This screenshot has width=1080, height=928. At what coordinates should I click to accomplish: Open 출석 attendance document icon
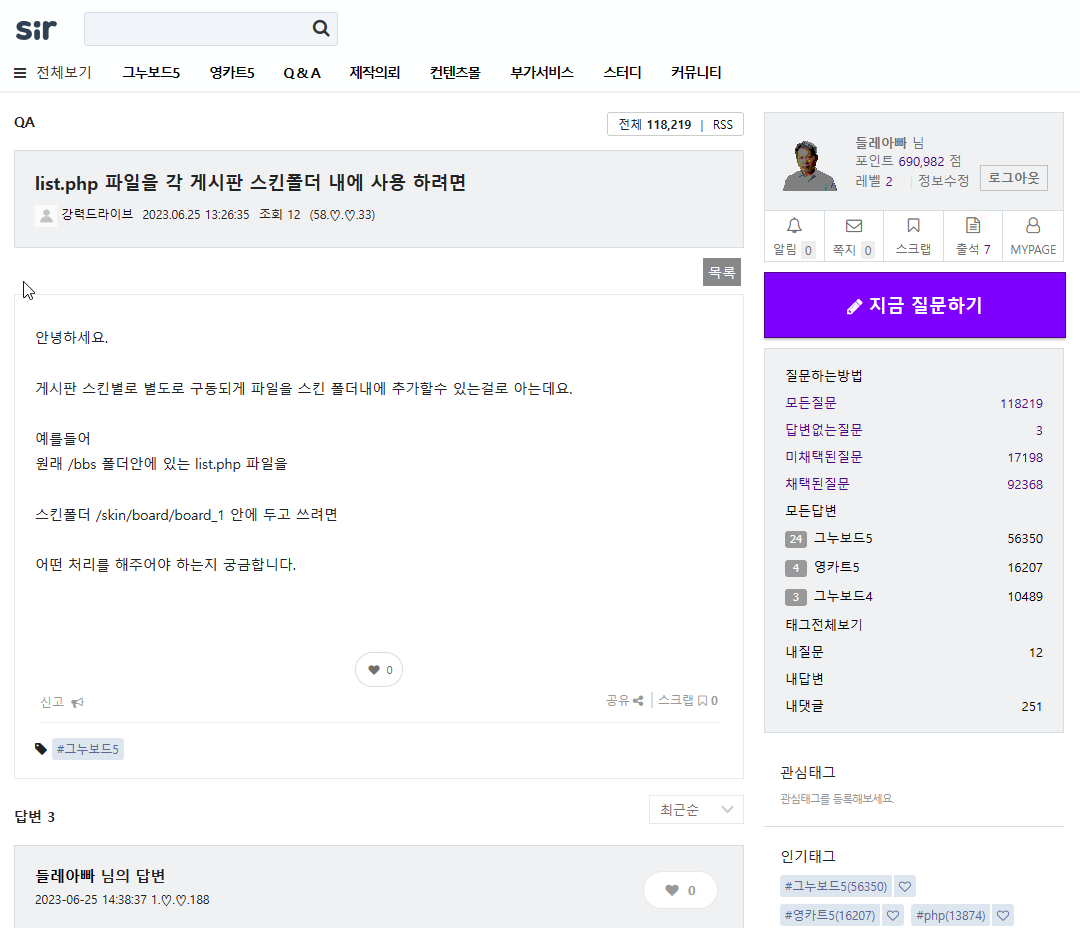(972, 236)
